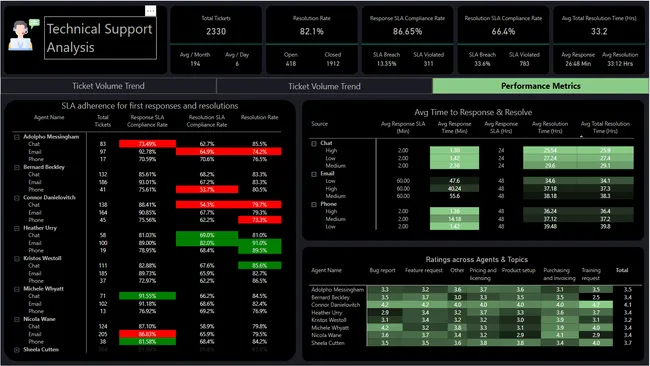650x366 pixels.
Task: Click the red 54.3% cell for Connor Danielovitch Chat
Action: (x=207, y=205)
